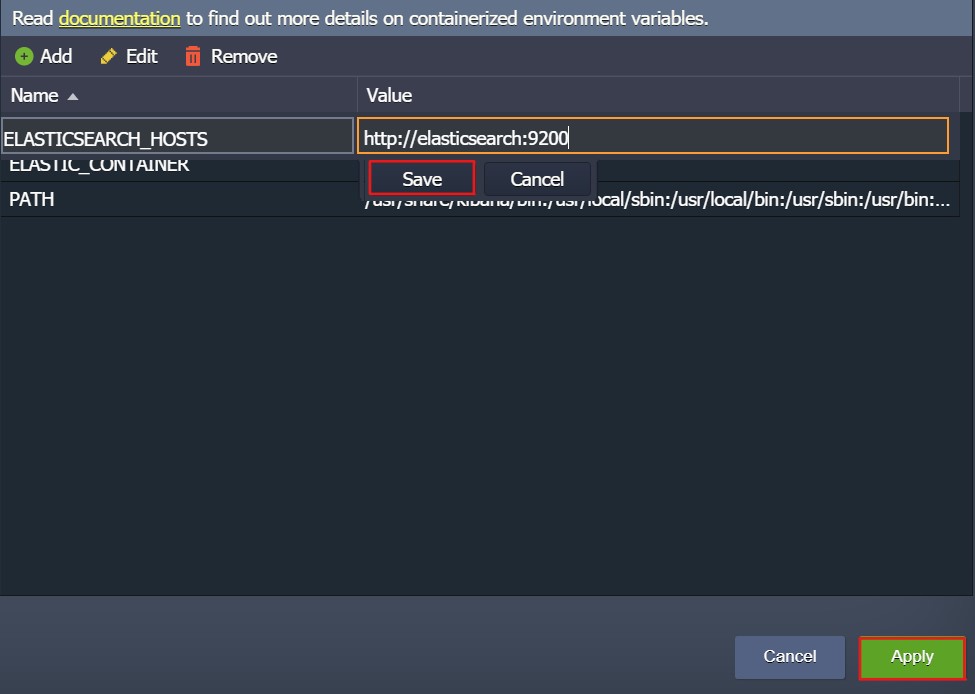Viewport: 975px width, 694px height.
Task: Cancel the variables dialog
Action: (x=790, y=657)
